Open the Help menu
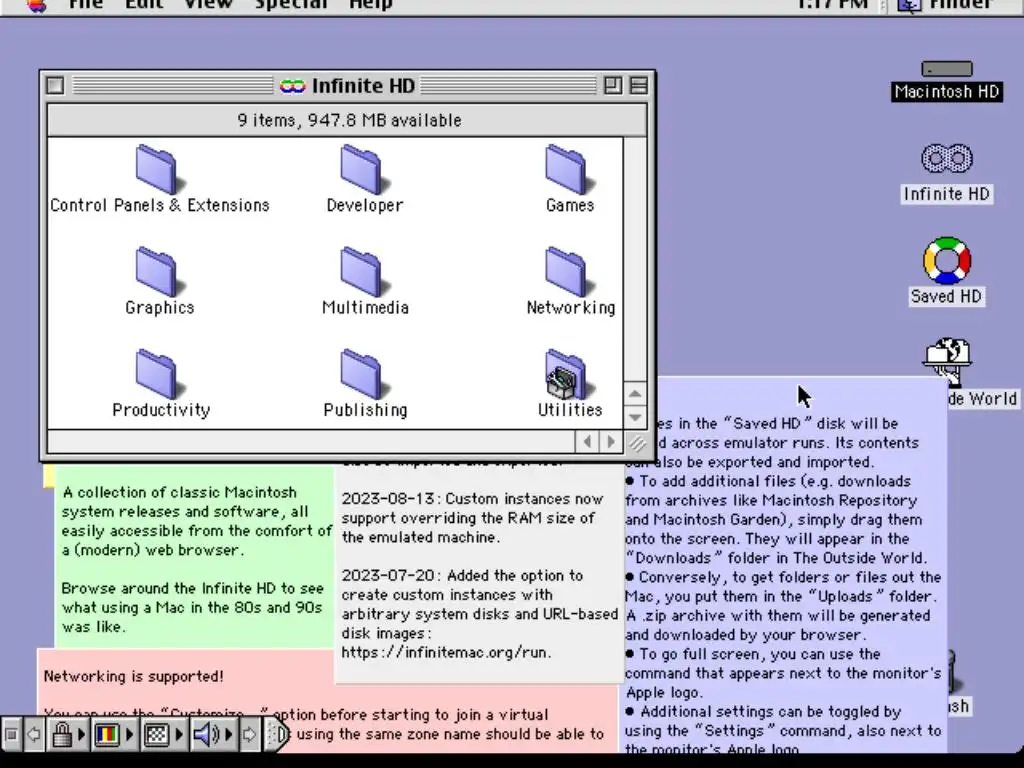 370,5
